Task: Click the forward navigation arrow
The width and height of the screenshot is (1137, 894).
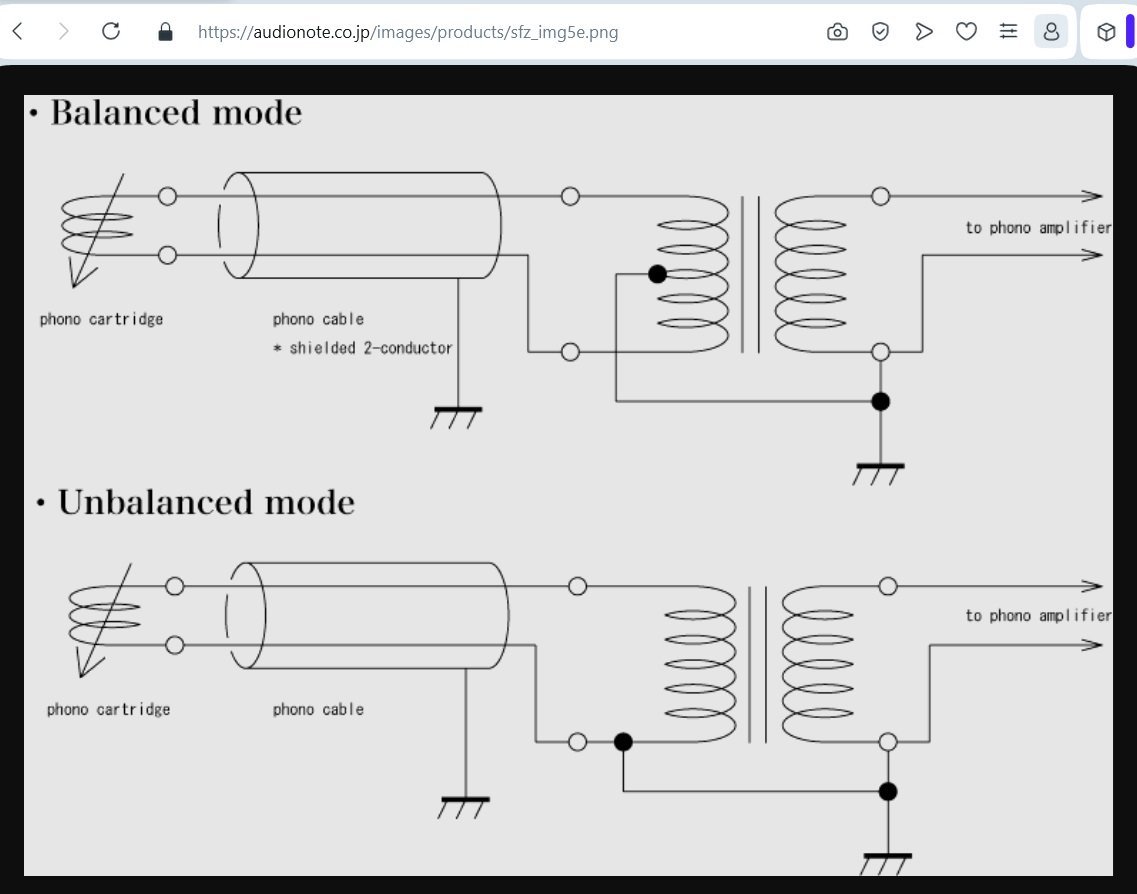Action: 64,32
